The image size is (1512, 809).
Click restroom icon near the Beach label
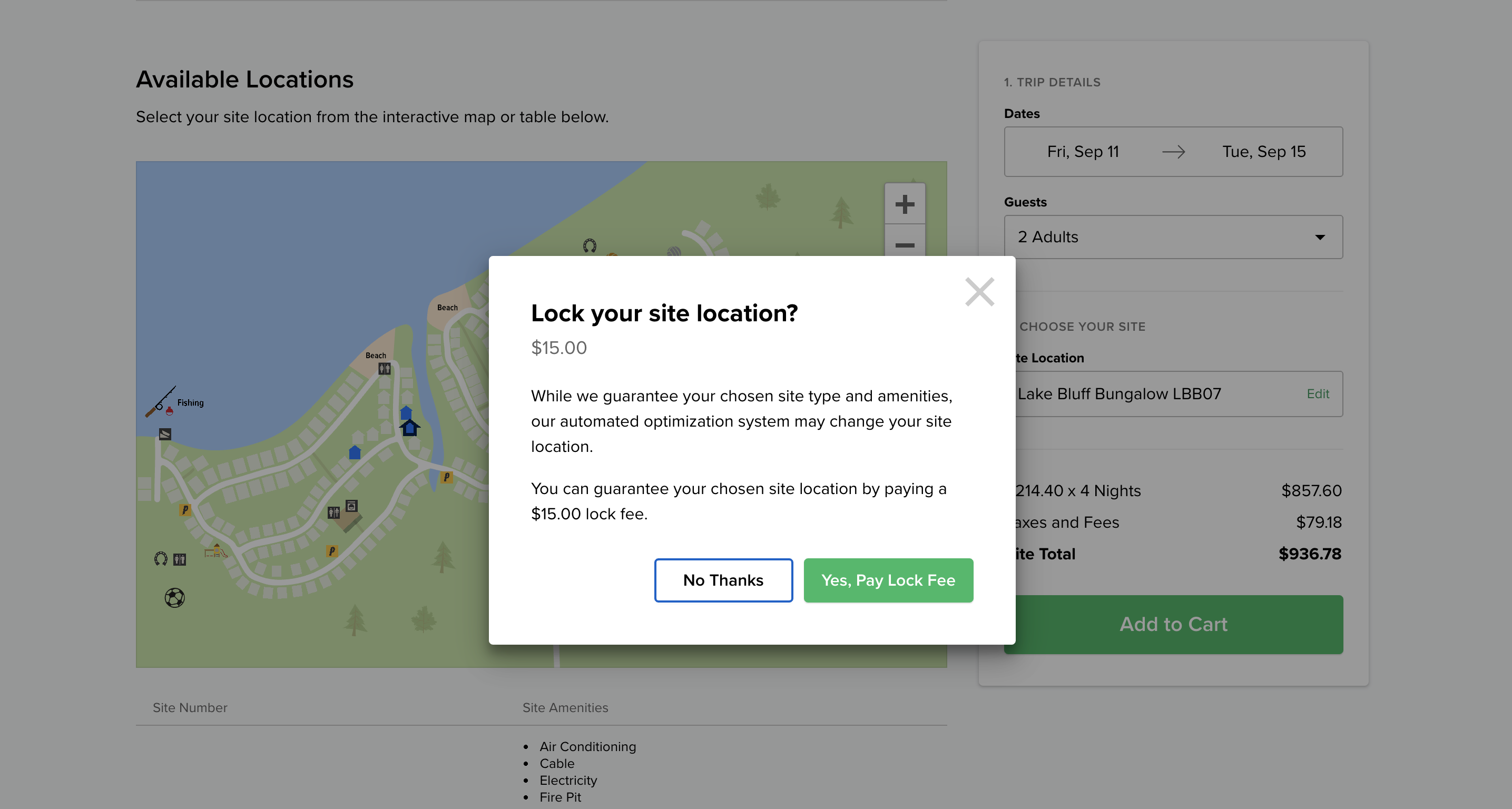click(385, 369)
